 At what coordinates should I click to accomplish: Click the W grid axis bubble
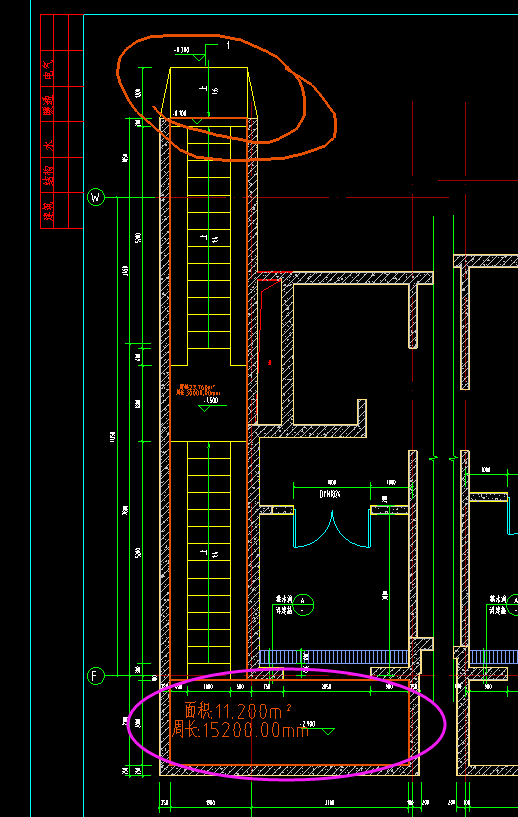(x=95, y=197)
